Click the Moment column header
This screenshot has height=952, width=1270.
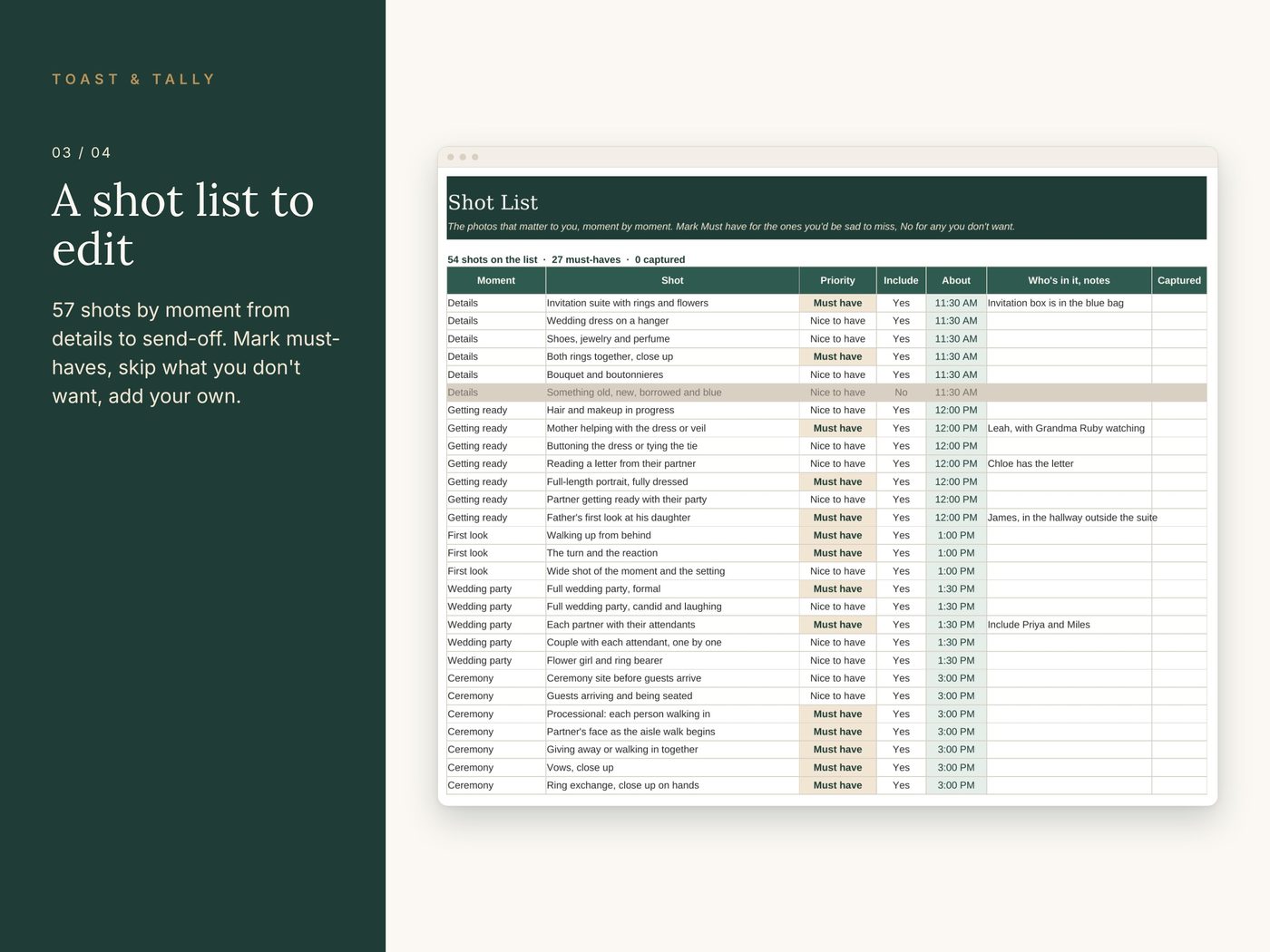[496, 280]
